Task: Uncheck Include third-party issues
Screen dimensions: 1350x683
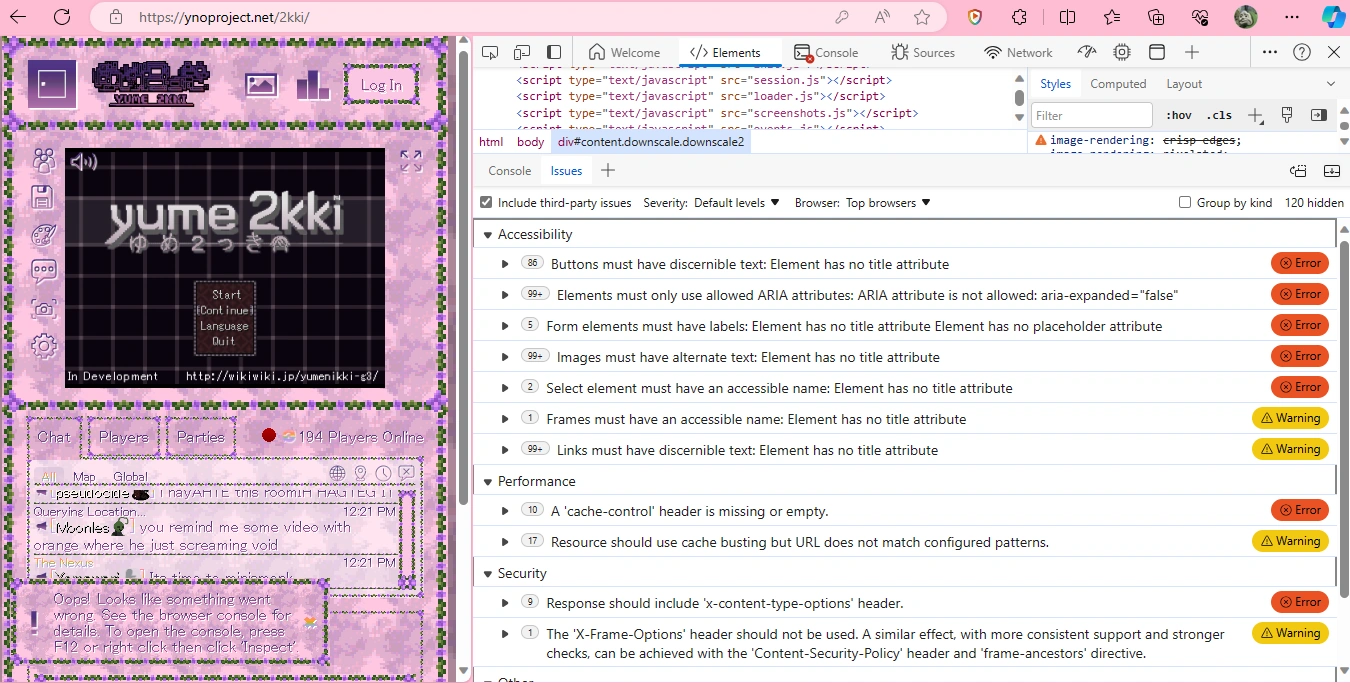Action: point(485,202)
